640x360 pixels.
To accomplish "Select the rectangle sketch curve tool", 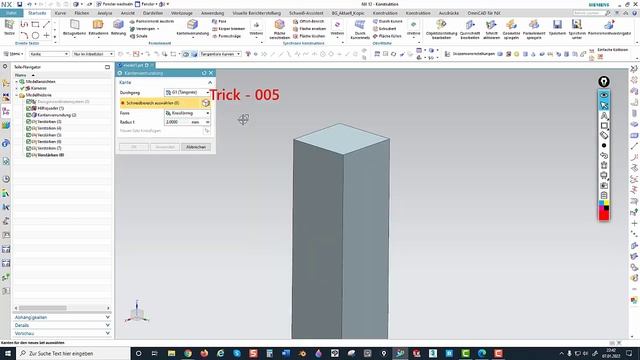I will (36, 24).
